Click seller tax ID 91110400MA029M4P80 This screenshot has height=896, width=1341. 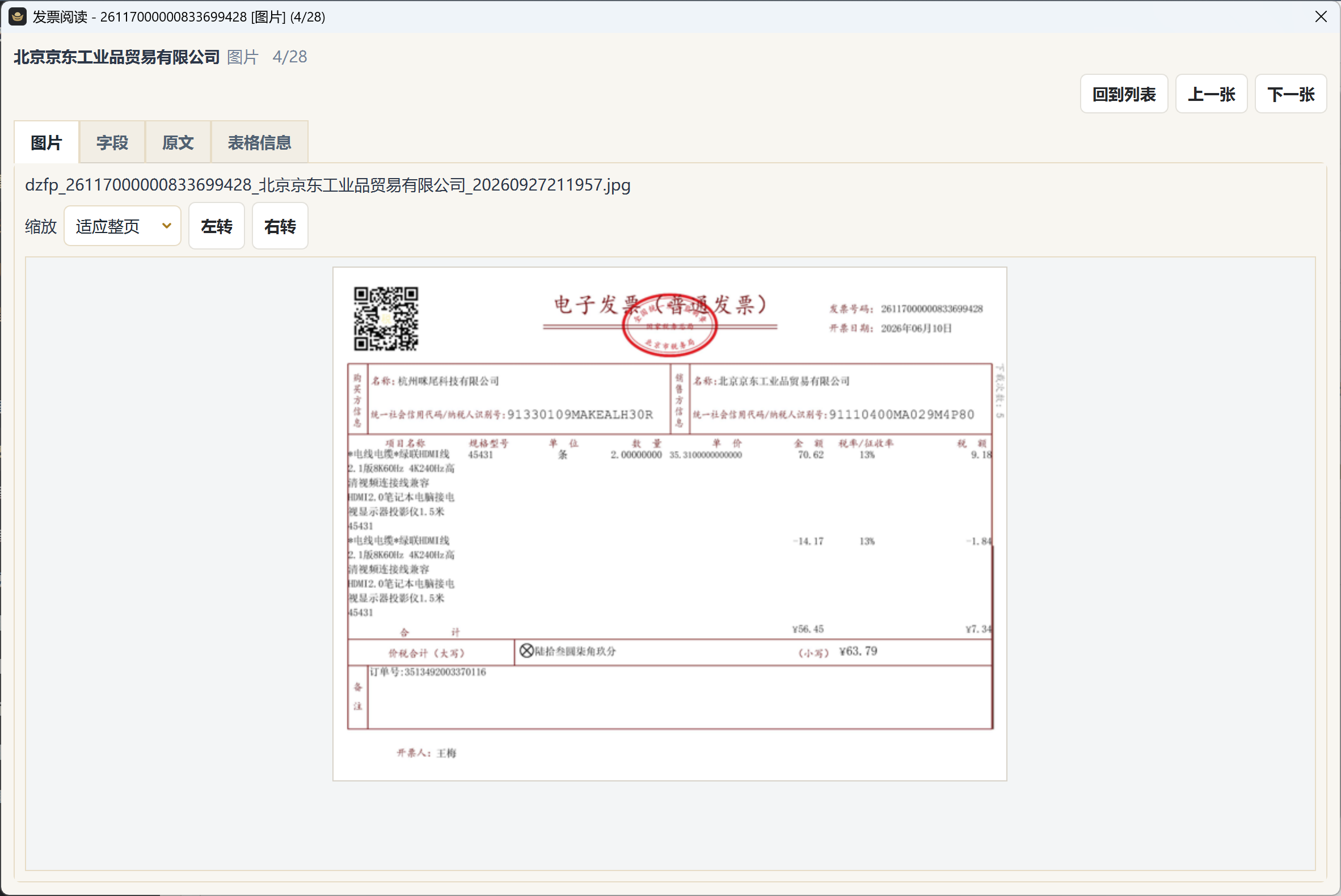tap(901, 415)
